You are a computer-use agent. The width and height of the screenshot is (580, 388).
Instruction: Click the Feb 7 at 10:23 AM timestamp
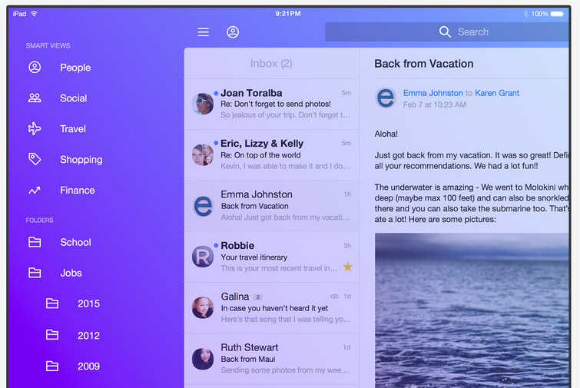pyautogui.click(x=434, y=105)
